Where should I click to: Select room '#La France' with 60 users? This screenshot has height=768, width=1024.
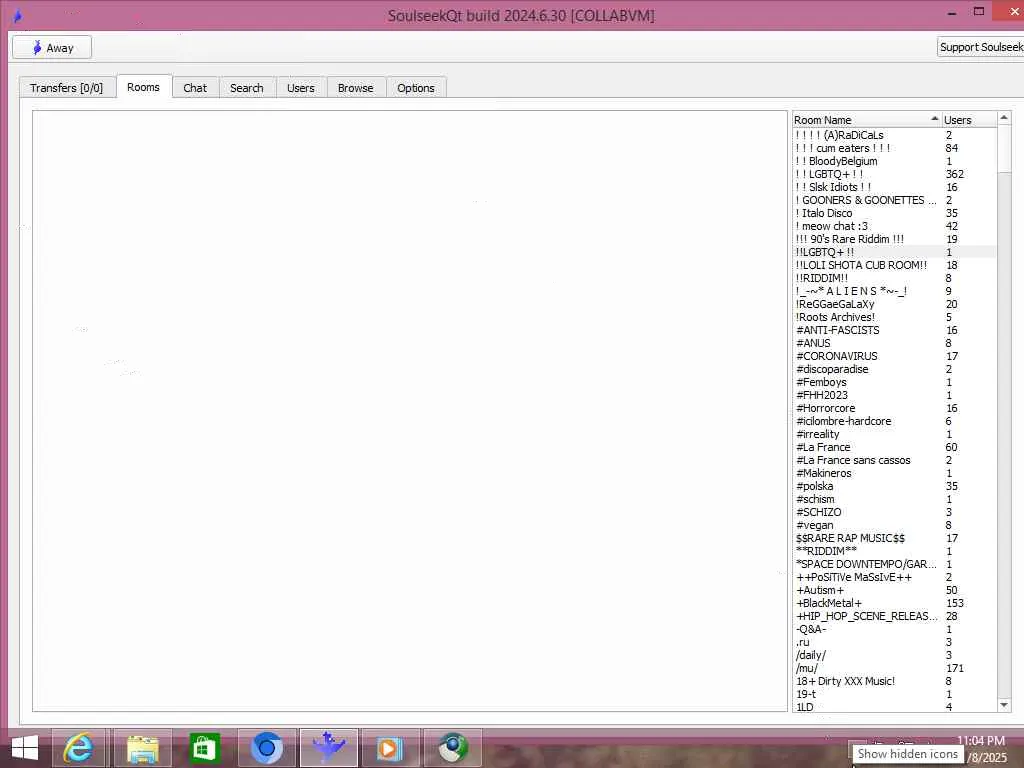click(x=894, y=447)
